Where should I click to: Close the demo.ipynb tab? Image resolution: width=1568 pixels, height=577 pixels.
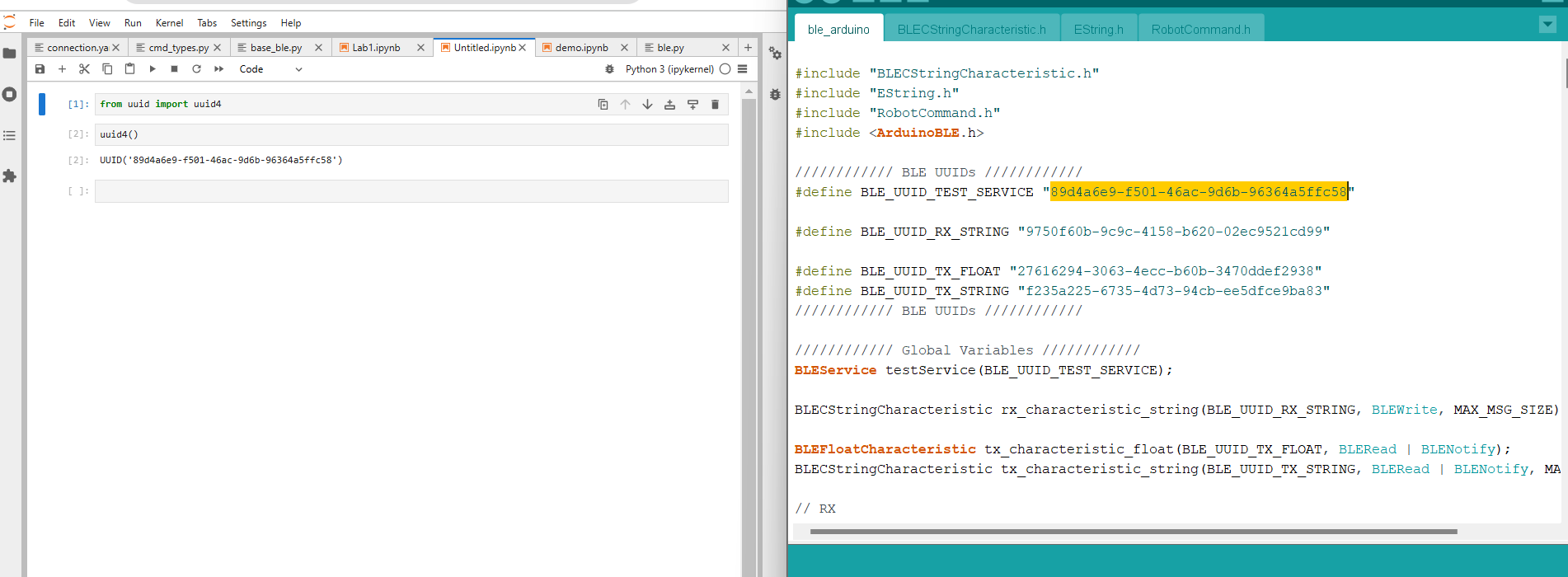(624, 48)
